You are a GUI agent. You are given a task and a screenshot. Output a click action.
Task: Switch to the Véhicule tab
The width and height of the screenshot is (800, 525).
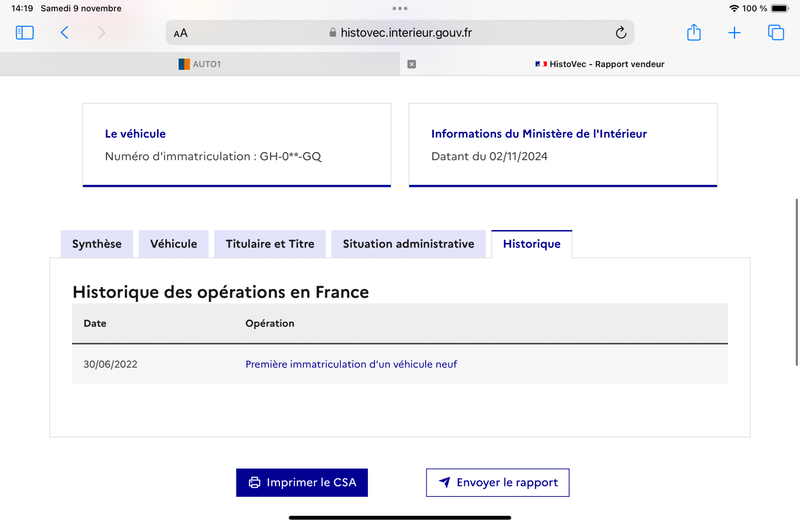pyautogui.click(x=173, y=244)
